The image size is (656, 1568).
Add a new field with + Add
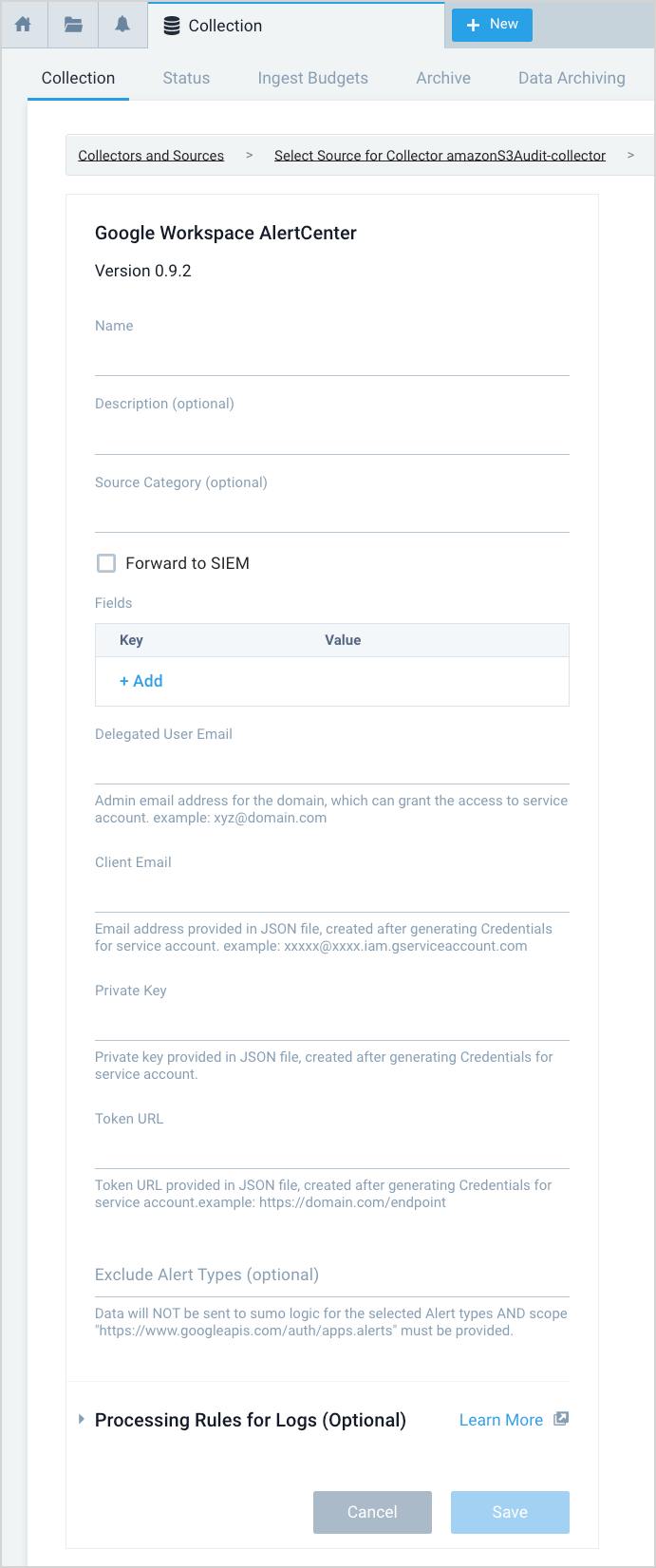coord(141,681)
